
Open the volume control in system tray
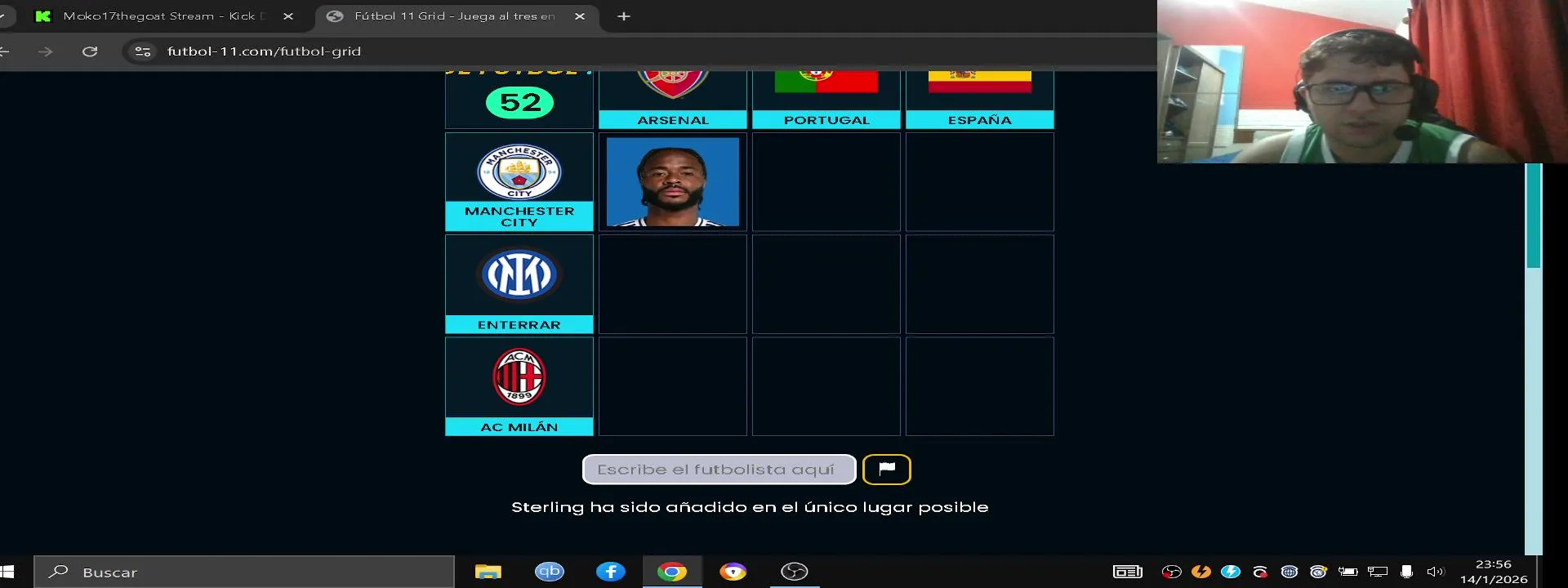click(x=1436, y=572)
